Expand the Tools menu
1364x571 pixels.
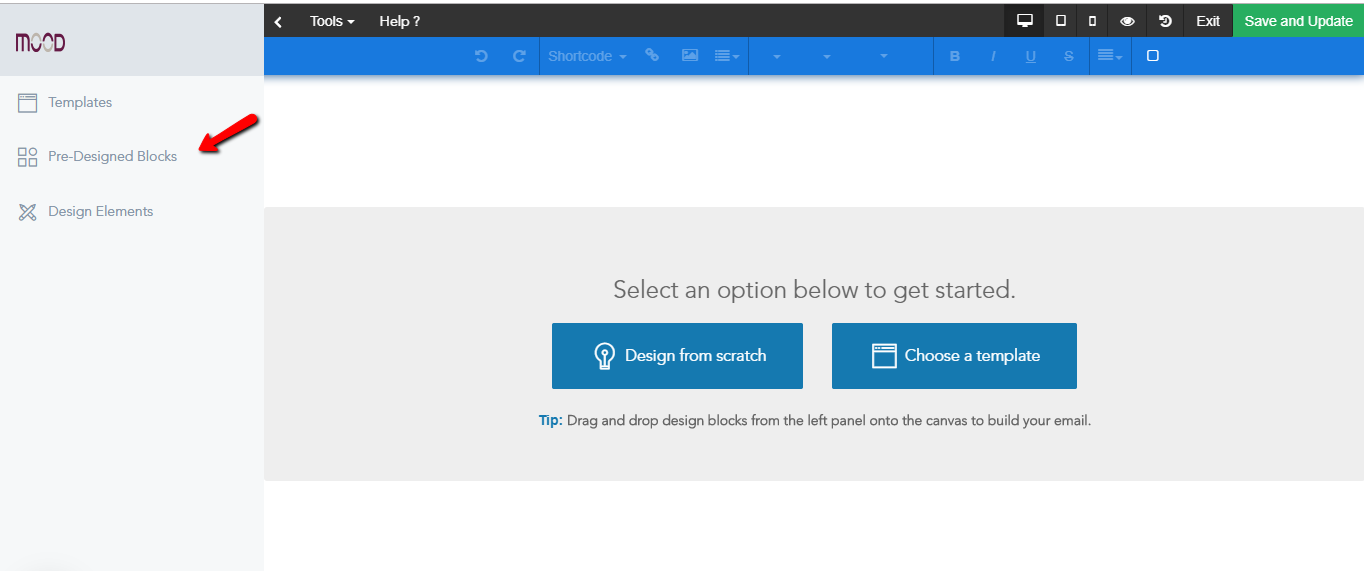pyautogui.click(x=332, y=21)
